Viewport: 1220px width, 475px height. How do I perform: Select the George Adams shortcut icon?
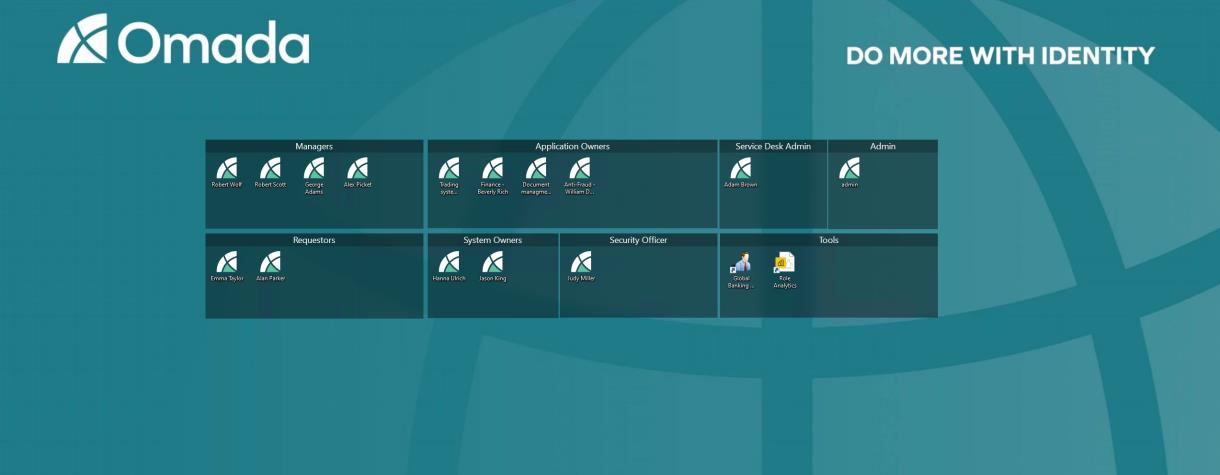click(314, 176)
